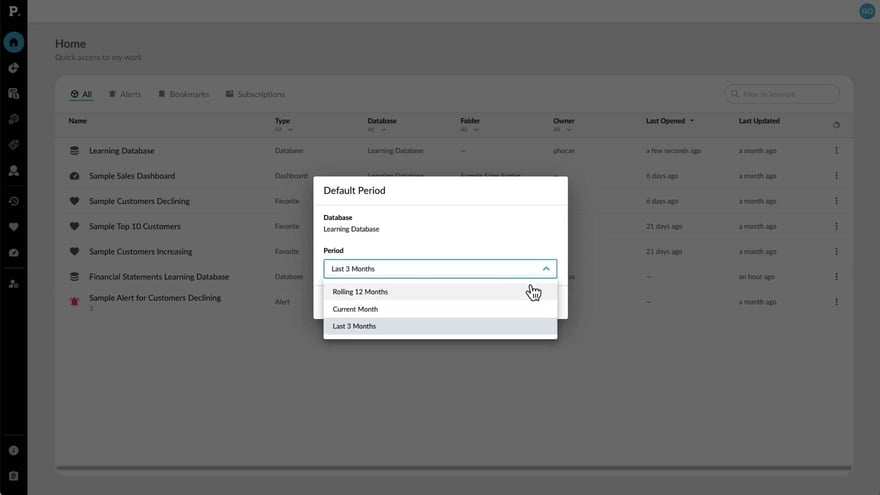Open the clipboard icon at sidebar bottom

[x=13, y=476]
